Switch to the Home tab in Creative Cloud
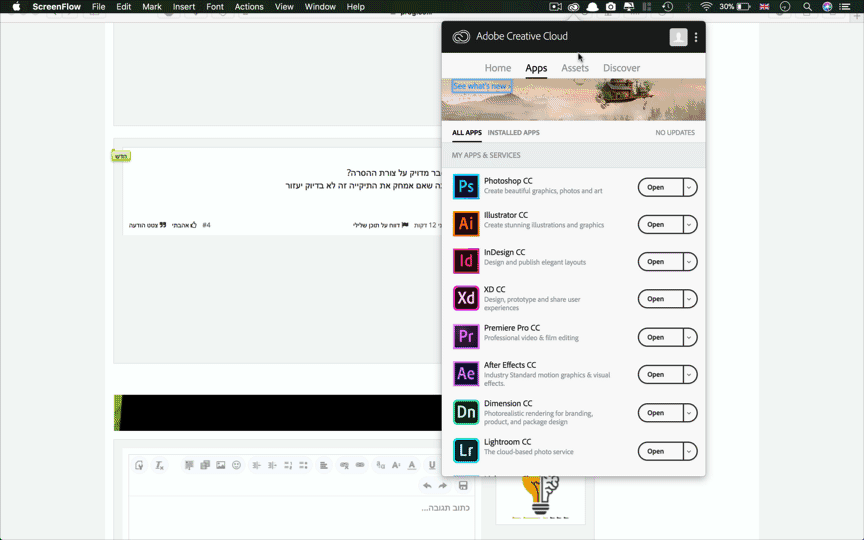864x540 pixels. (498, 68)
